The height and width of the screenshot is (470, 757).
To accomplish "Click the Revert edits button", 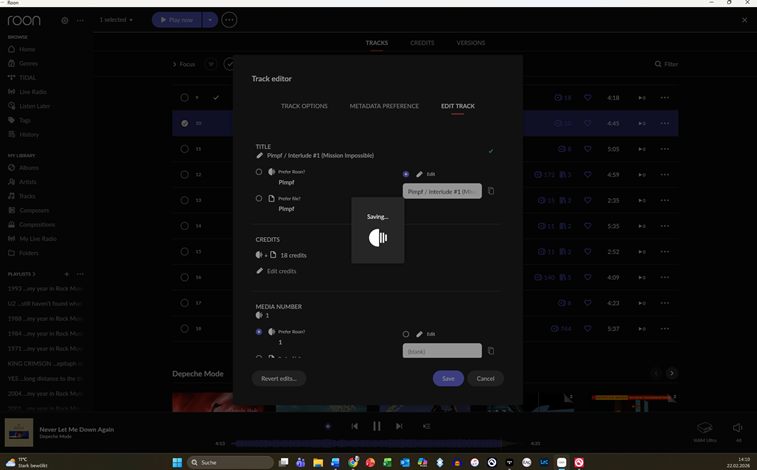I will click(x=279, y=379).
